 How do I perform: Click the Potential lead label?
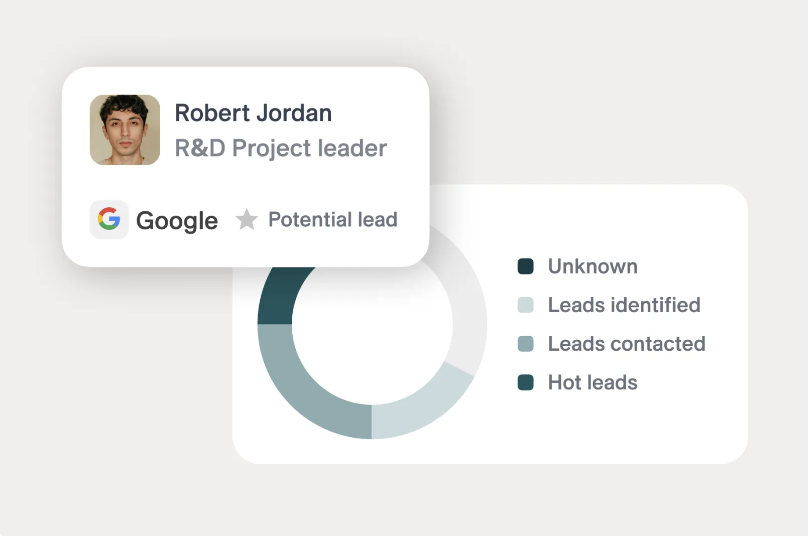333,220
